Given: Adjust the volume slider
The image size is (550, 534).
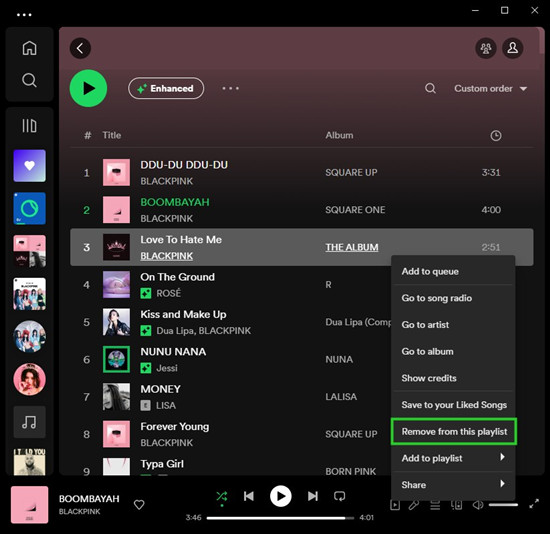Looking at the screenshot, I should (x=503, y=505).
